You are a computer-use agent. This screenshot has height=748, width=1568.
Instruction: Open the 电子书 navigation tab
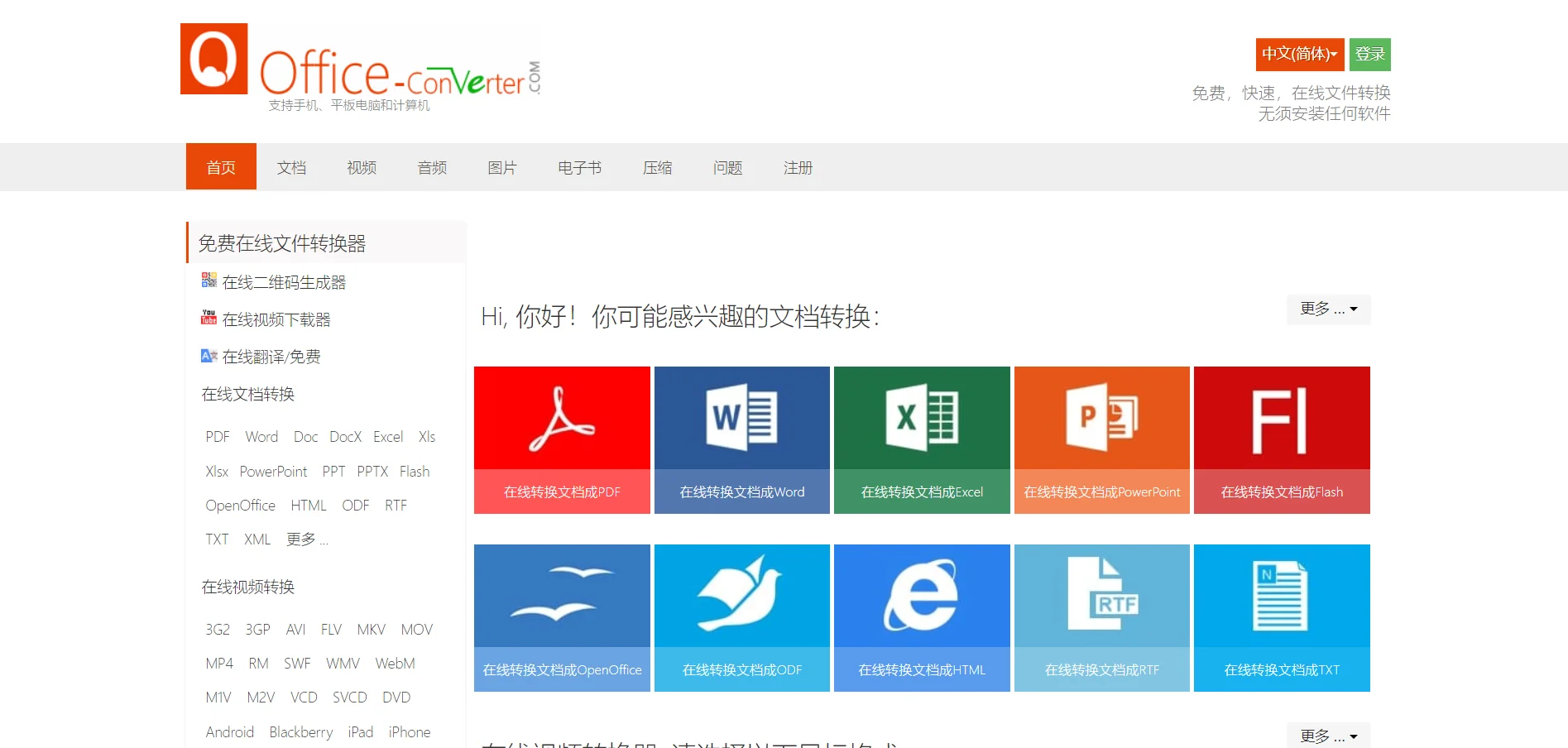point(579,168)
